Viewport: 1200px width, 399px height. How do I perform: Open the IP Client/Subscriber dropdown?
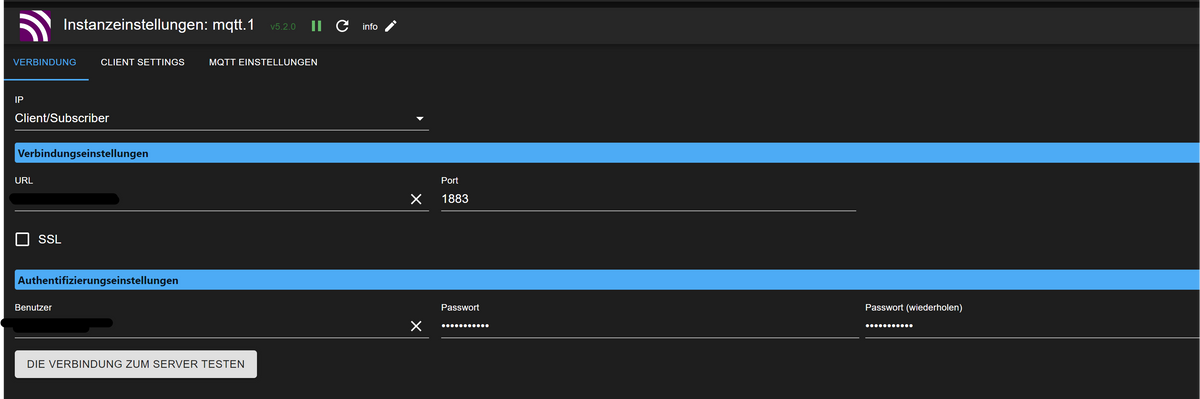pos(221,119)
